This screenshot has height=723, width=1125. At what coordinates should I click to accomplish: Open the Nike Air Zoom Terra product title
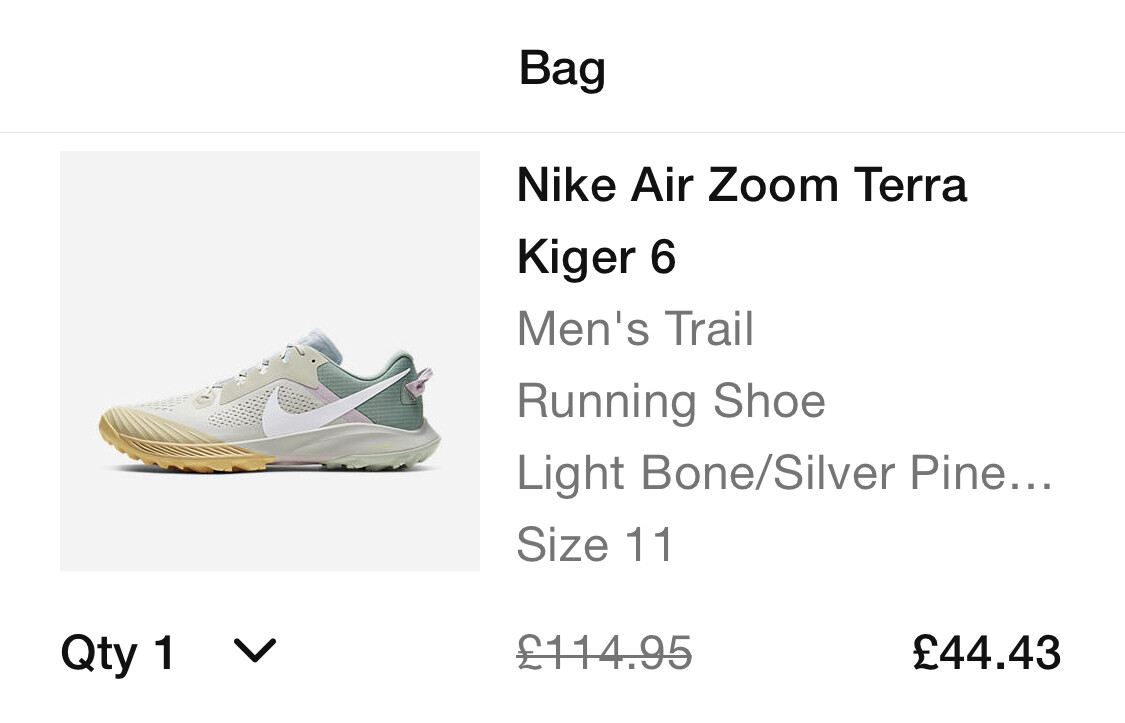pyautogui.click(x=741, y=186)
